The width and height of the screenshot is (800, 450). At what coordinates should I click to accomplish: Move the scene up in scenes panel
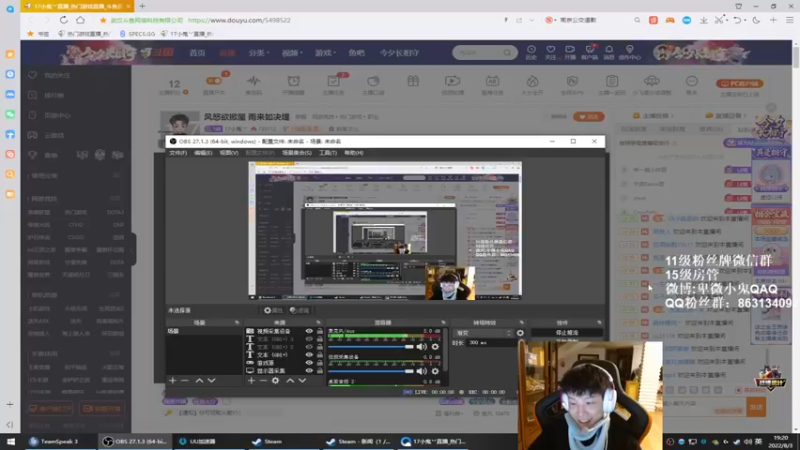[199, 381]
